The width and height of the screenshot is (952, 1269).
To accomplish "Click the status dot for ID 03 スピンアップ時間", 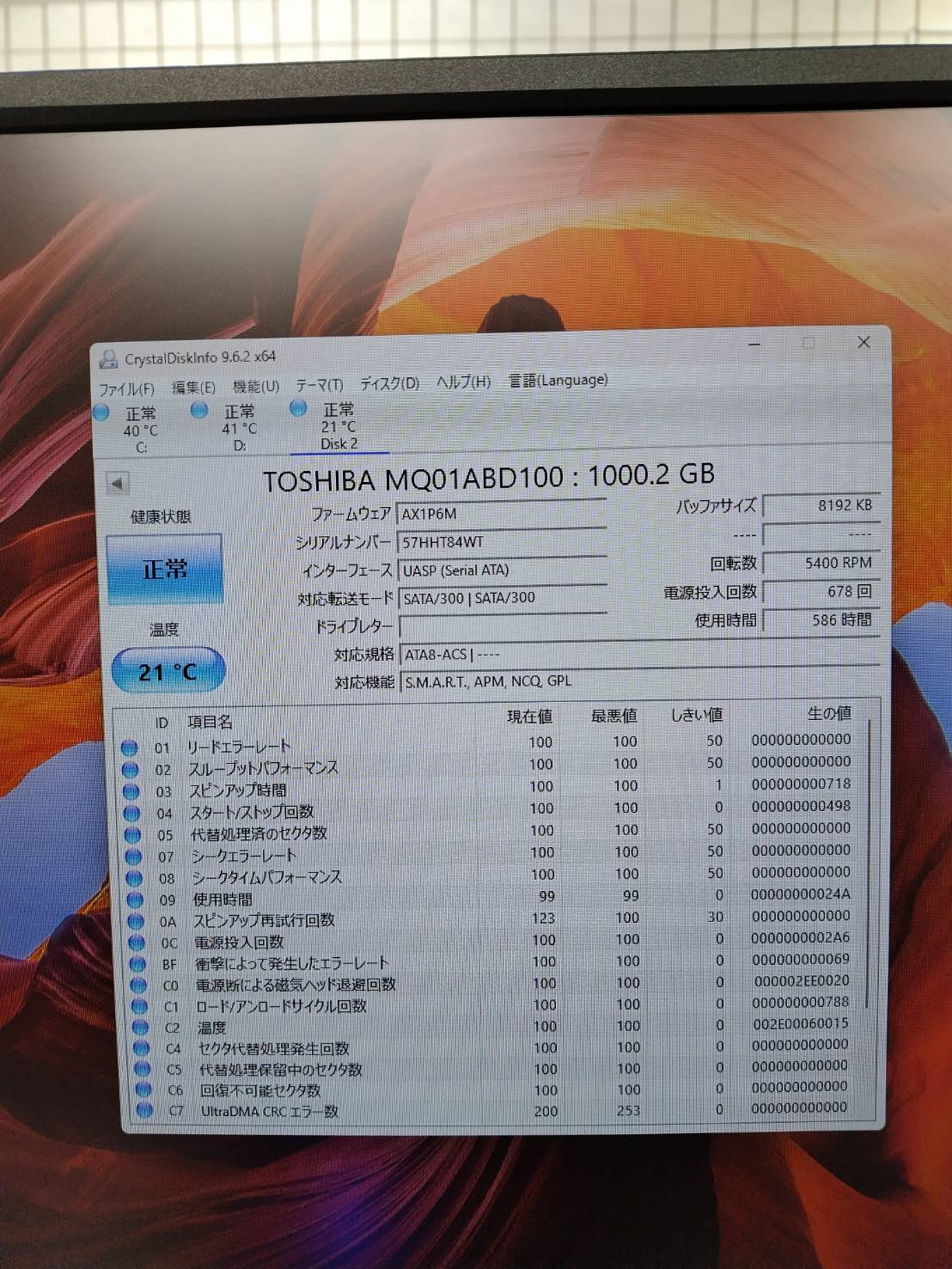I will pyautogui.click(x=131, y=791).
